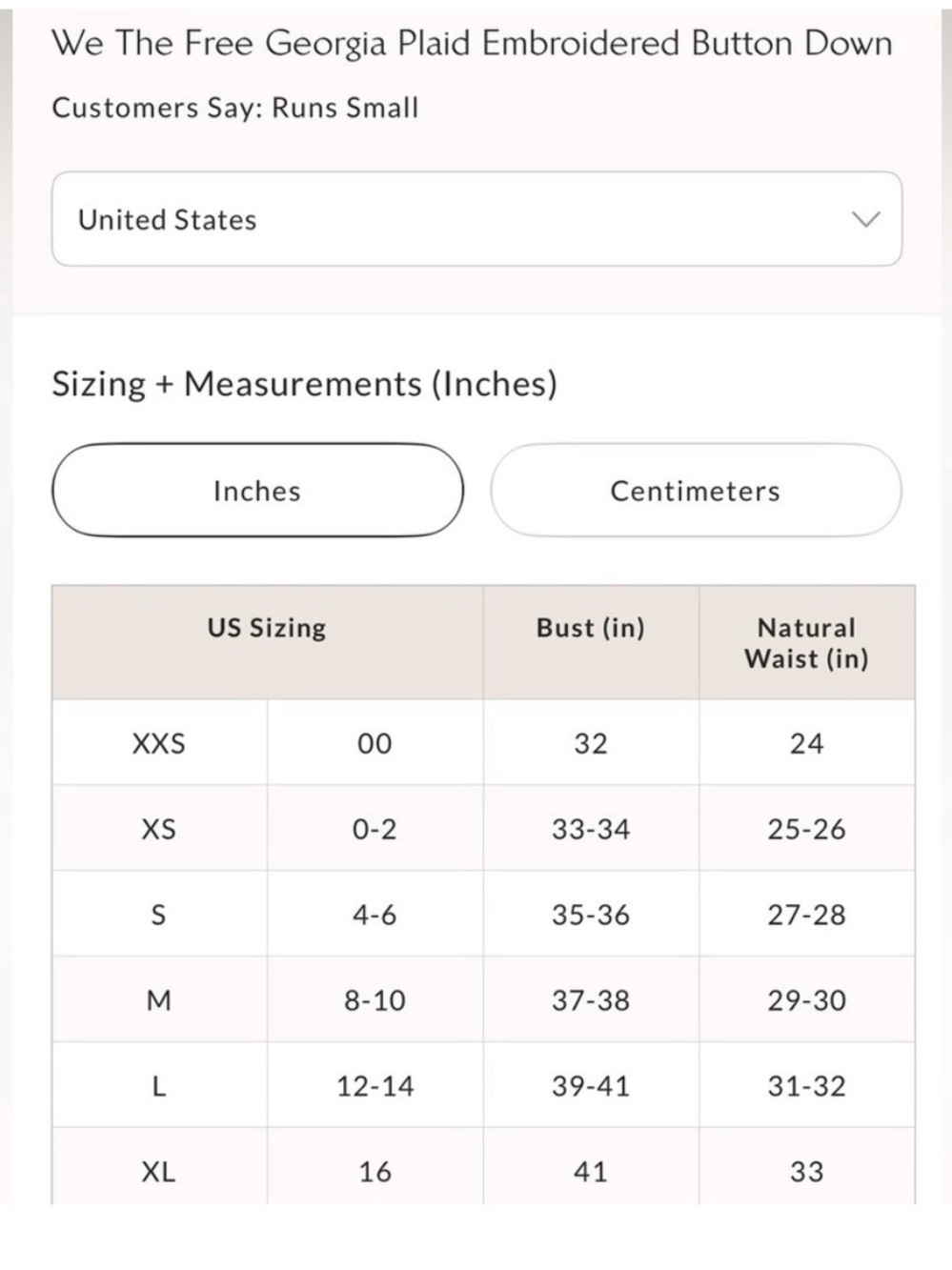Click Sizing + Measurements (Inches) heading

tap(304, 384)
